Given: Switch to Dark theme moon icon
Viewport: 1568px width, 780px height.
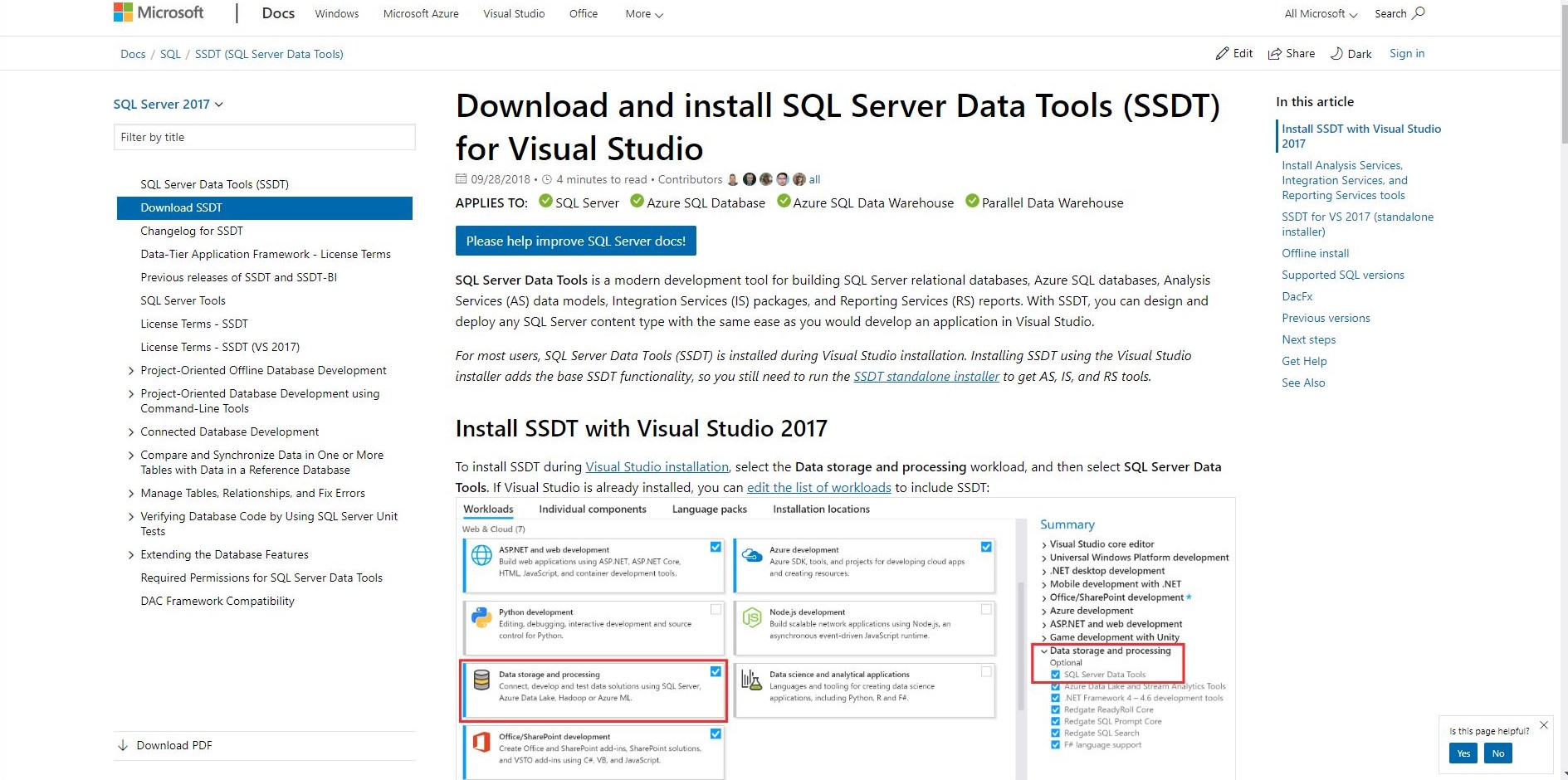Looking at the screenshot, I should click(1336, 54).
